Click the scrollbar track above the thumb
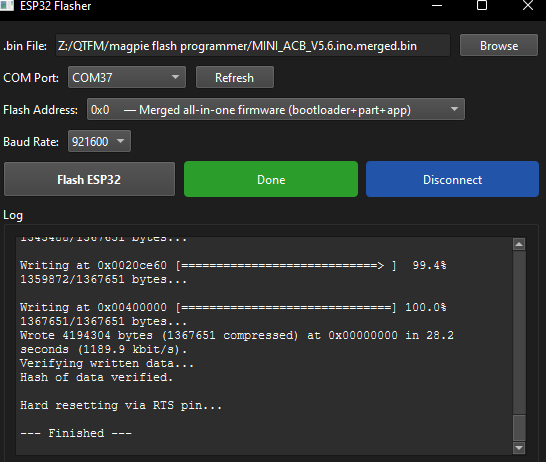The width and height of the screenshot is (546, 462). (519, 332)
